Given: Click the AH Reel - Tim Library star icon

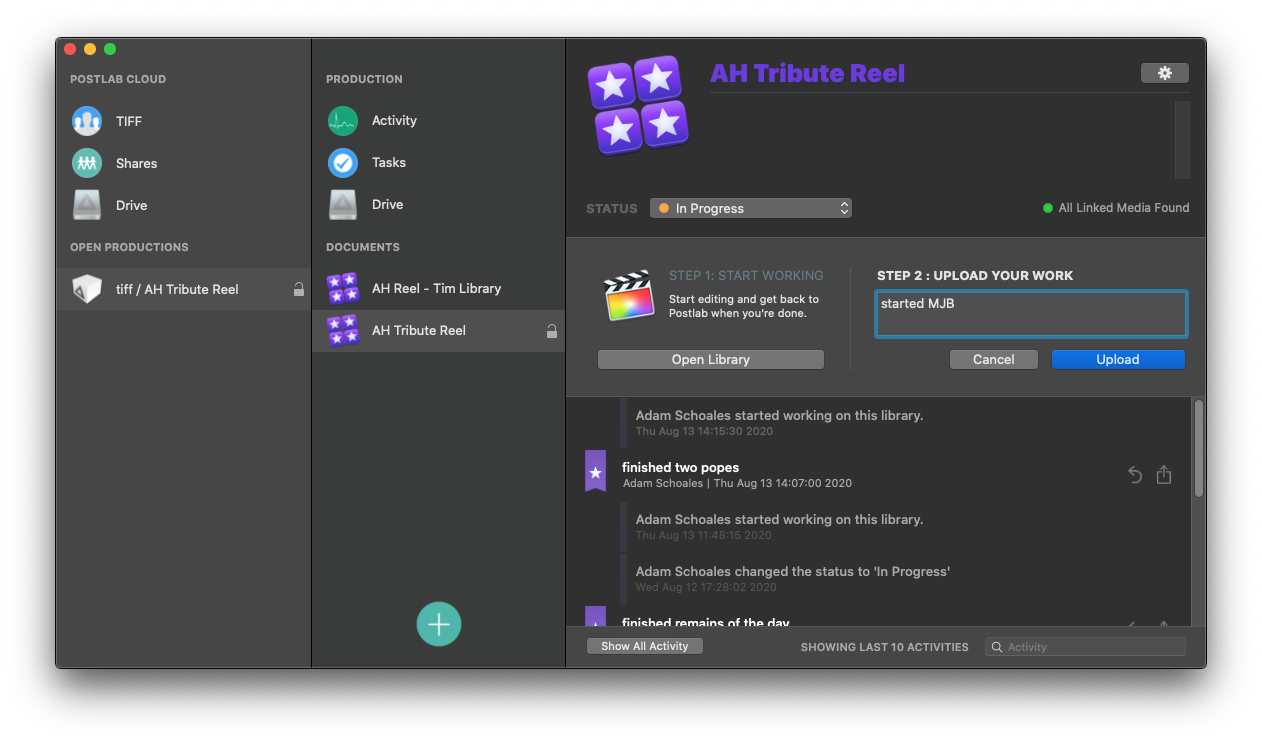Looking at the screenshot, I should click(343, 289).
